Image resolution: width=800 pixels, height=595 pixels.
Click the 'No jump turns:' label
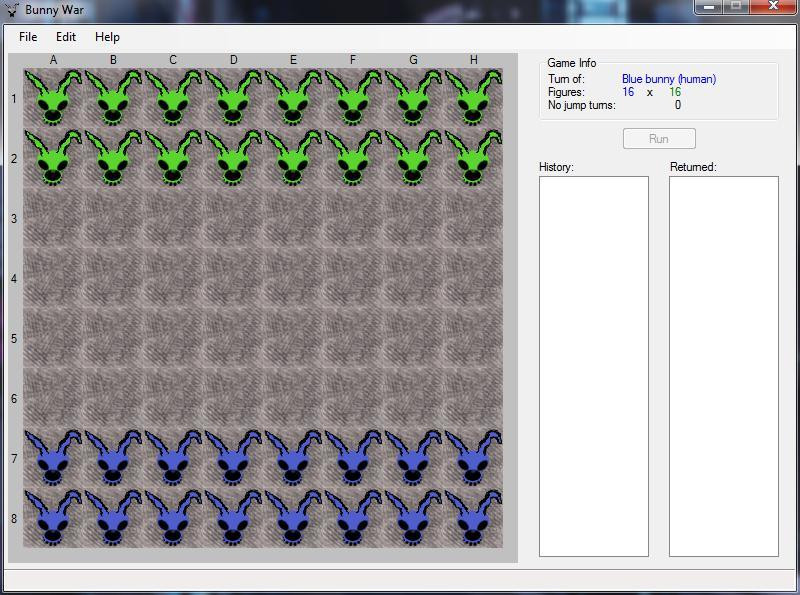582,105
